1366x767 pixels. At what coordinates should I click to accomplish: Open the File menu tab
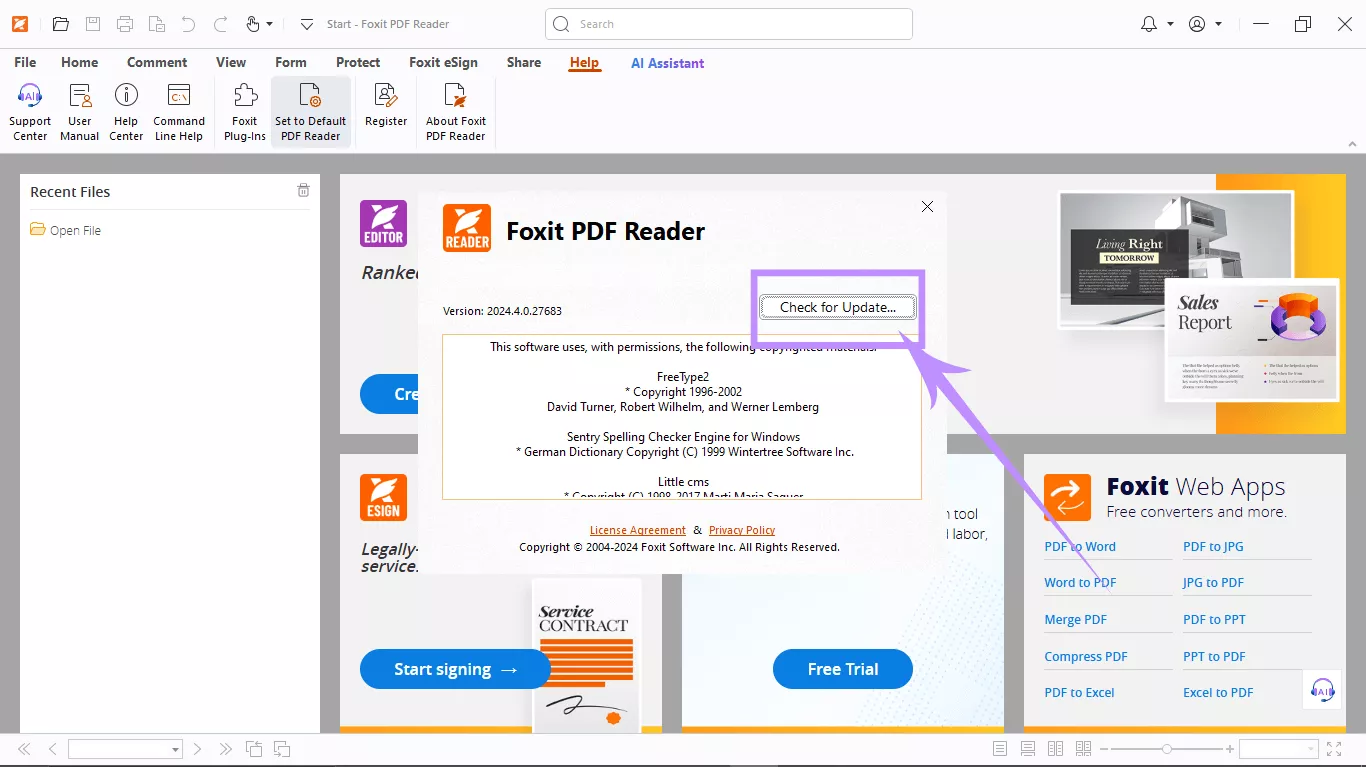tap(25, 62)
